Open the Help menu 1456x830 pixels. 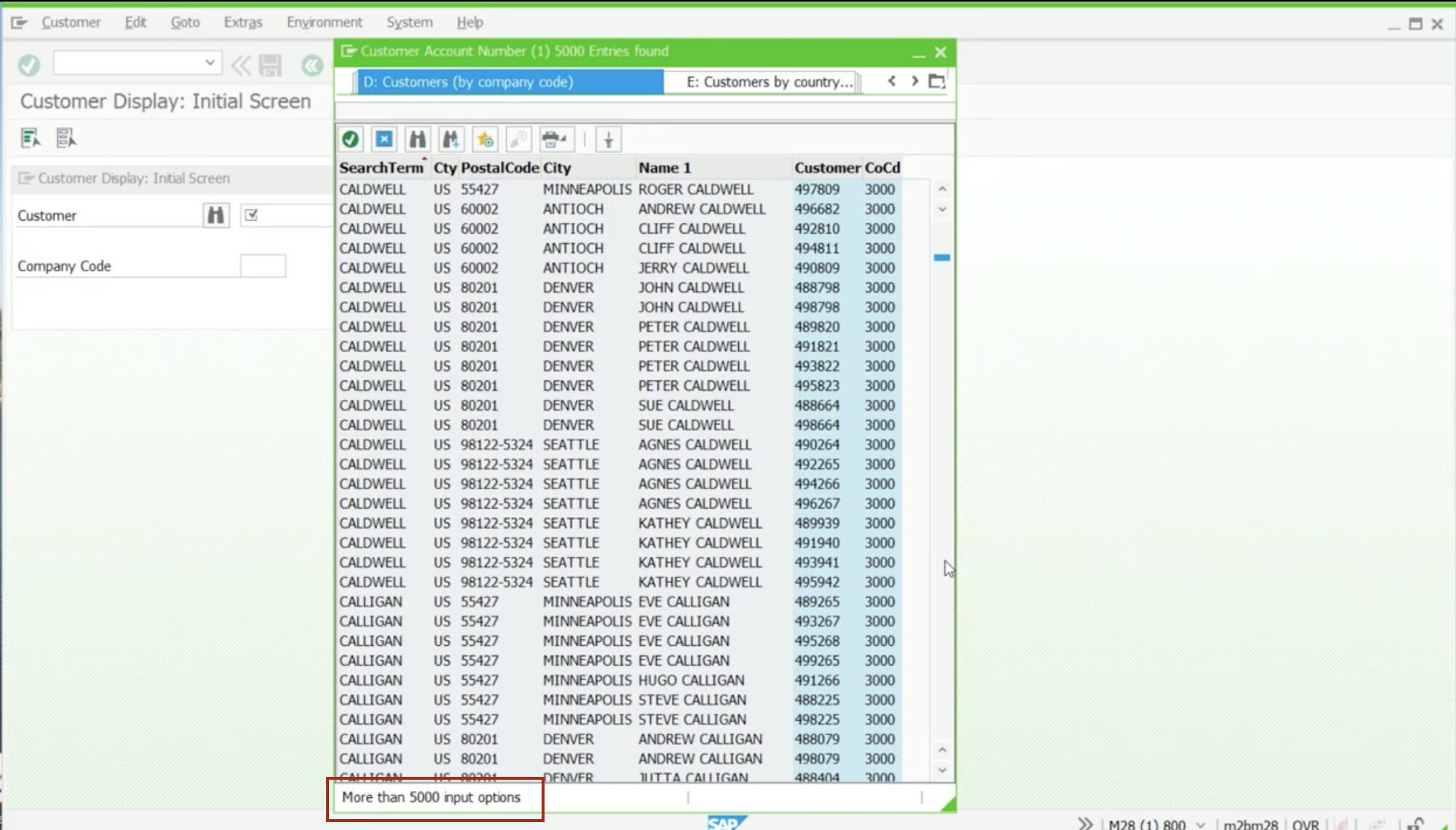[470, 23]
